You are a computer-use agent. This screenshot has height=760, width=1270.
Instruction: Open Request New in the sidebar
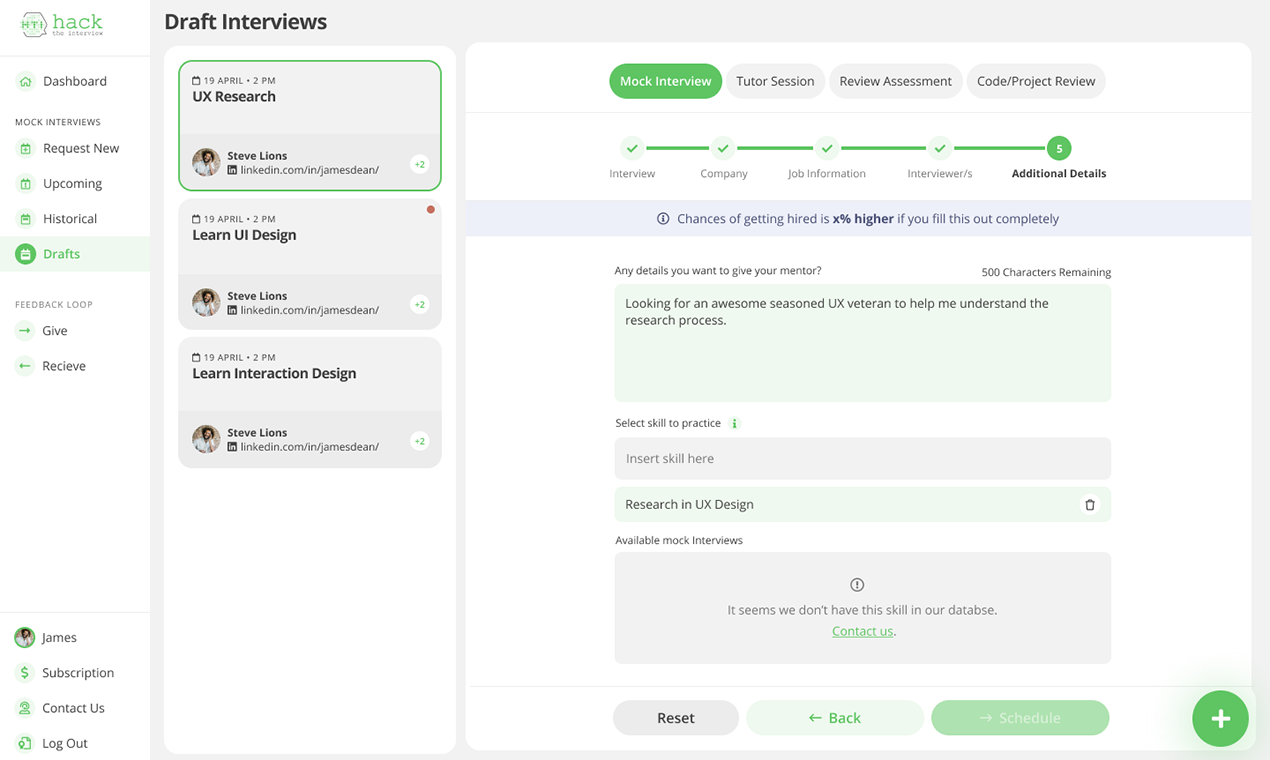pos(80,148)
